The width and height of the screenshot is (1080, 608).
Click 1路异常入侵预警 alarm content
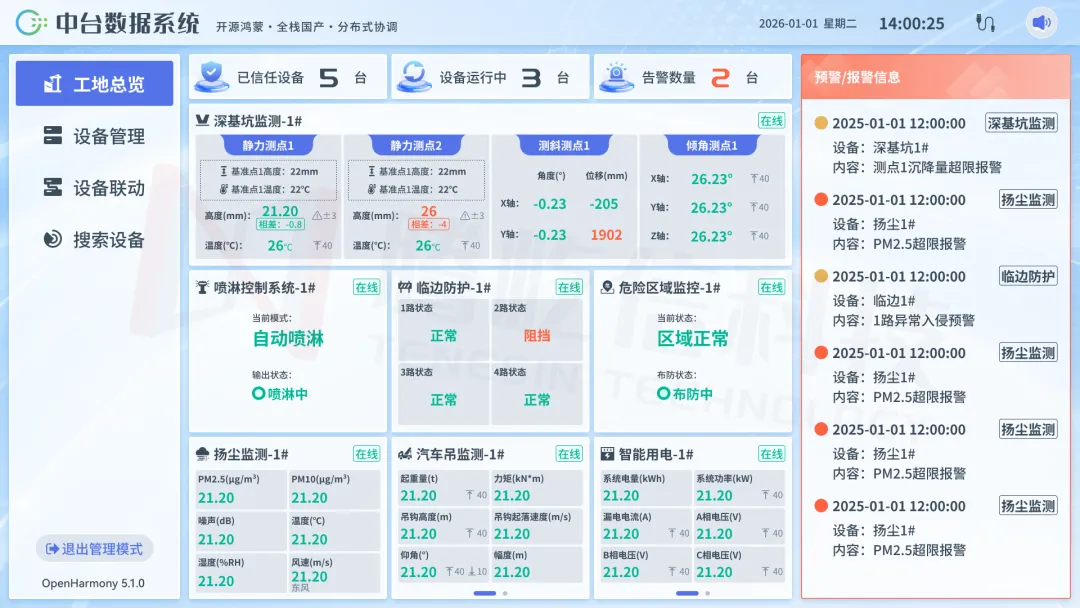[924, 320]
